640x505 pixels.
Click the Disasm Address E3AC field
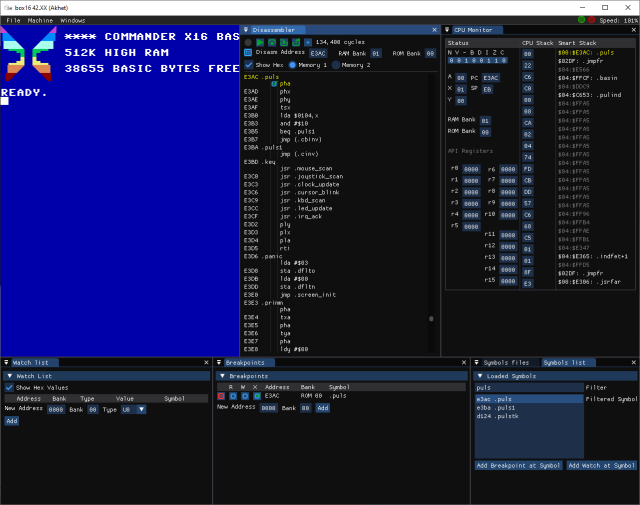tap(318, 53)
